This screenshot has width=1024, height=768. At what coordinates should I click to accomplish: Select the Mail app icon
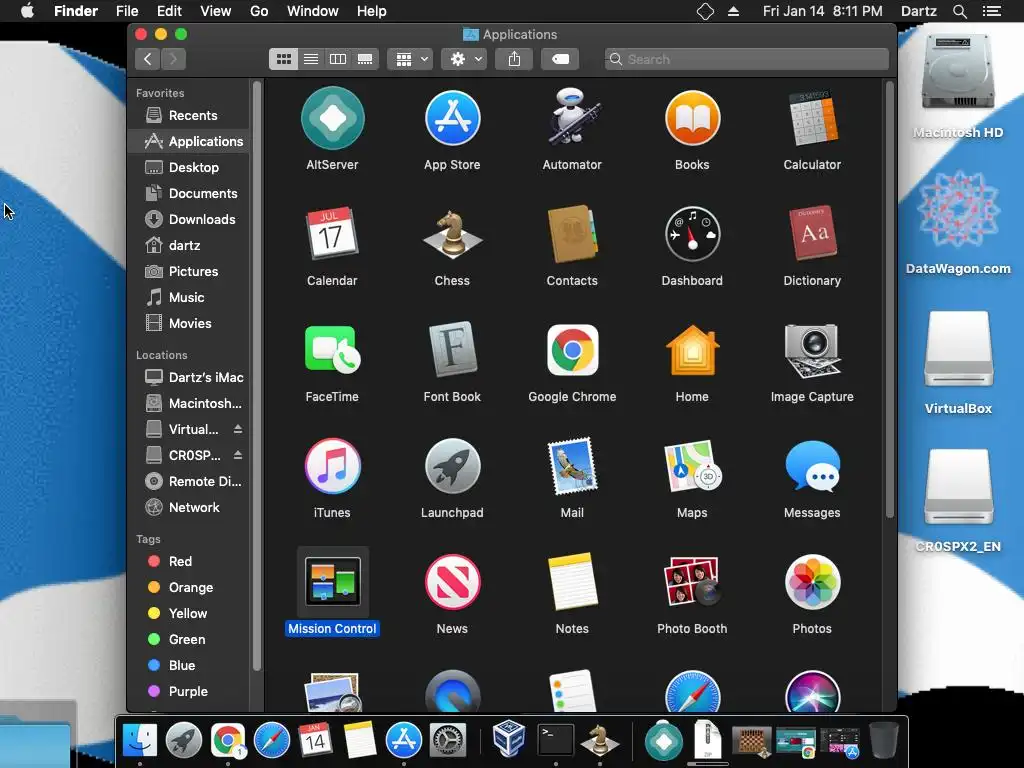pos(572,466)
